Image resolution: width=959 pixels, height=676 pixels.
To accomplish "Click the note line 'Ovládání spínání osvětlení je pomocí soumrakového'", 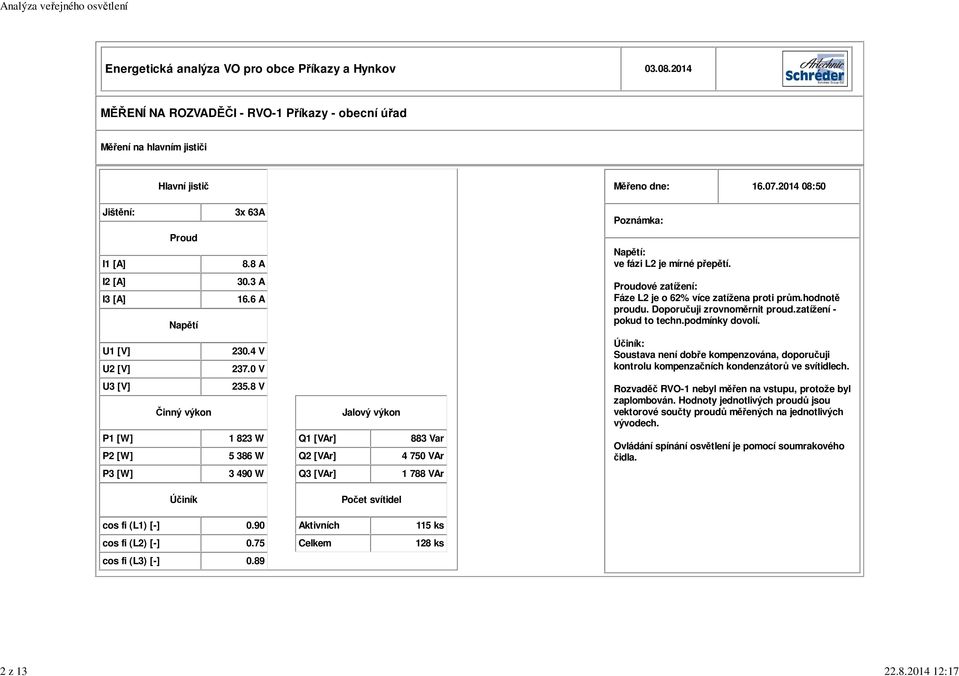I will pos(729,446).
